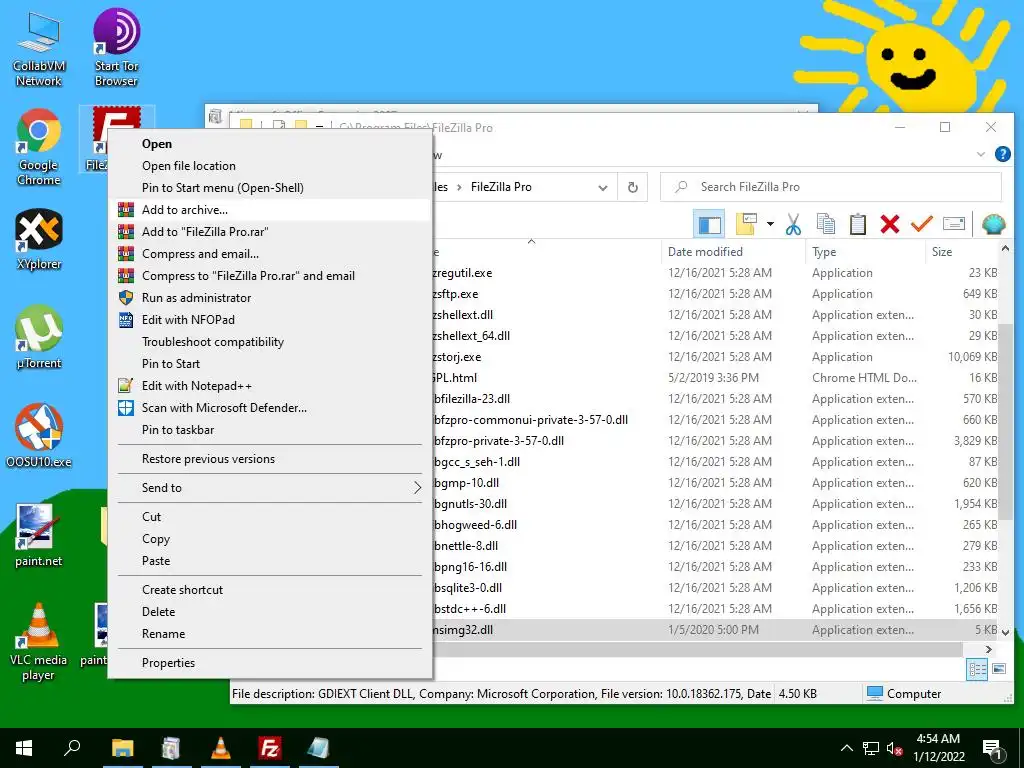Click the XYplorer desktop shortcut

click(39, 240)
